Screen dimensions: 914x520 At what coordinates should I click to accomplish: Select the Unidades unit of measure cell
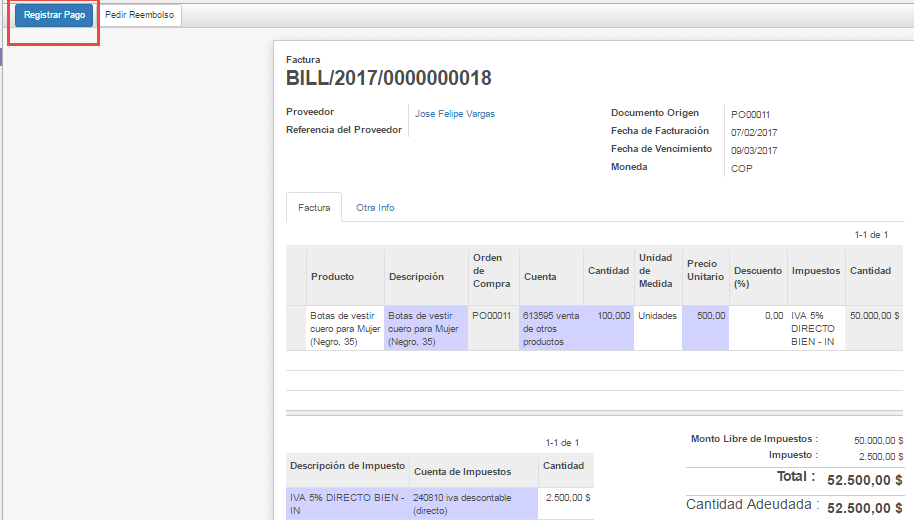point(657,316)
